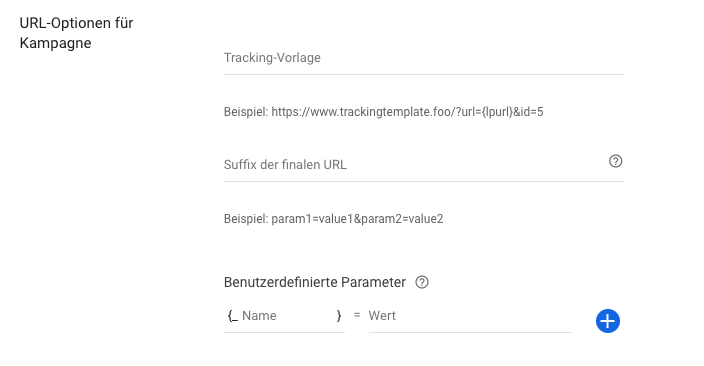Select the underline below the Tracking-Vorlage field

(423, 75)
